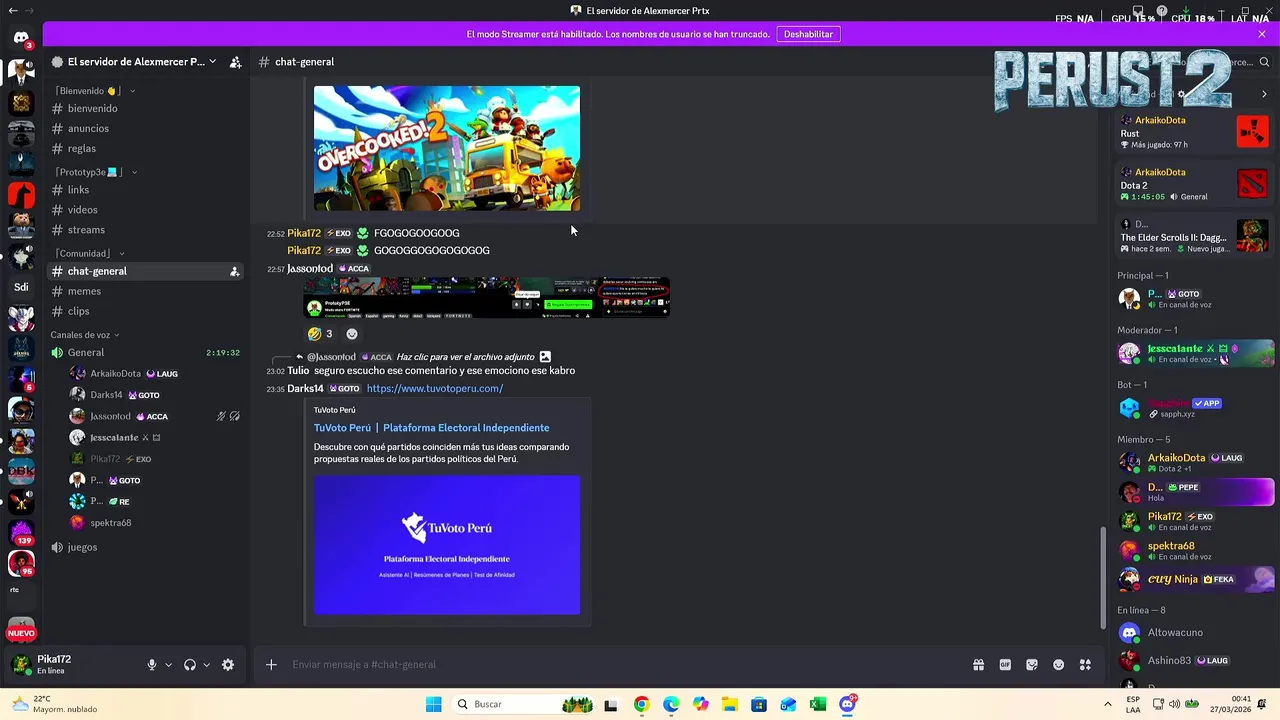Toggle microphone mute in user panel
1280x720 pixels.
(152, 665)
